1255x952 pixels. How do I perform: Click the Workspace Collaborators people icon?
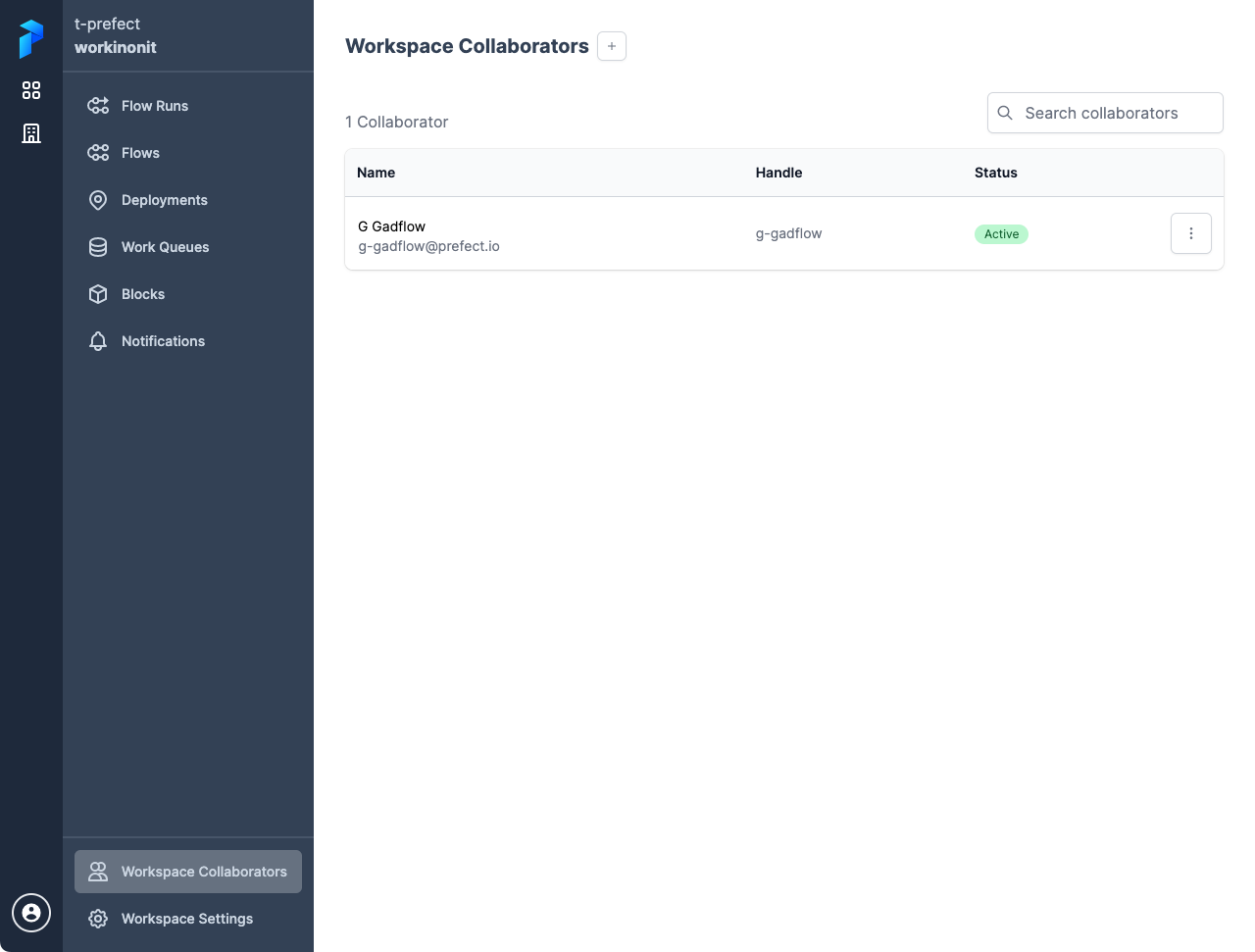coord(98,872)
